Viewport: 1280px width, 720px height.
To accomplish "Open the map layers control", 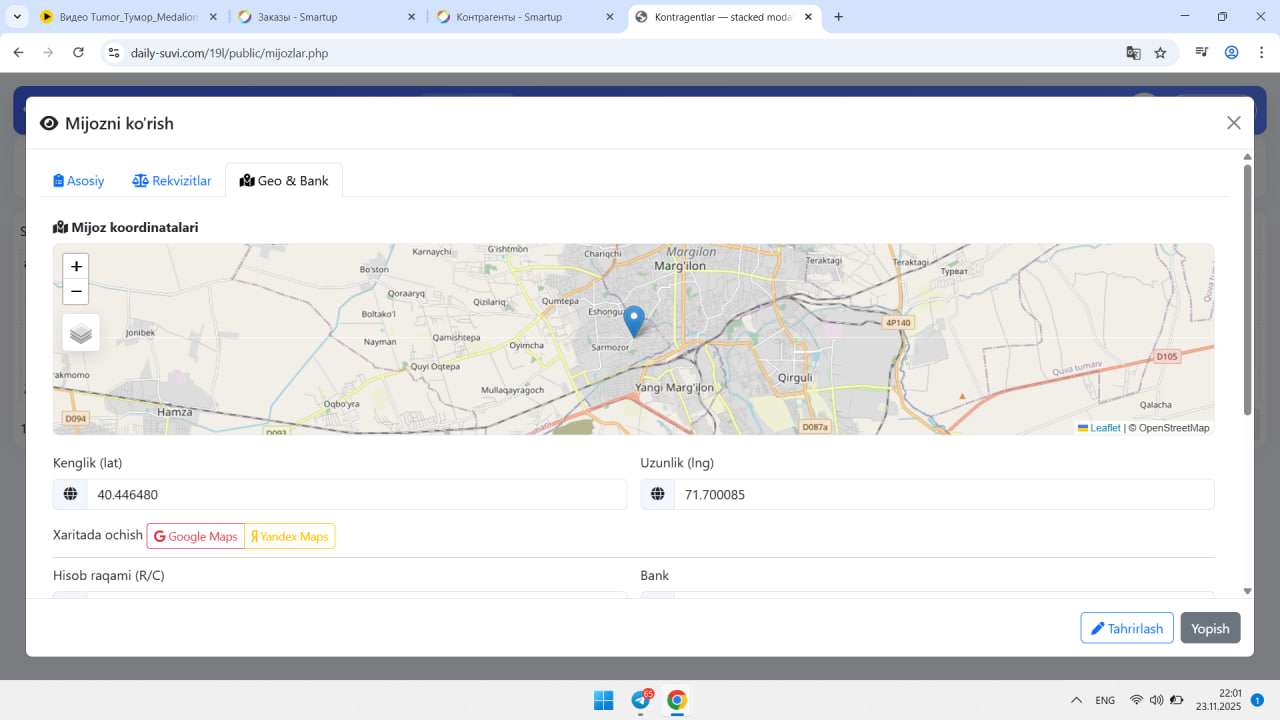I will [81, 333].
